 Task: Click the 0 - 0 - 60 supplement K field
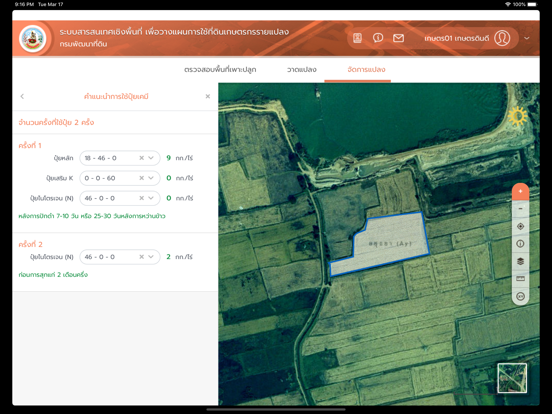[x=120, y=178]
